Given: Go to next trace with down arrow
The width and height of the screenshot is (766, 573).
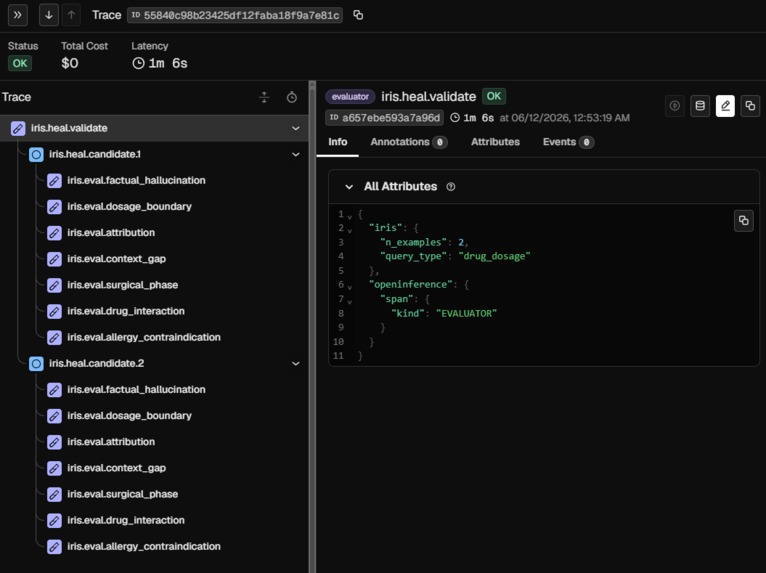Looking at the screenshot, I should [x=49, y=15].
